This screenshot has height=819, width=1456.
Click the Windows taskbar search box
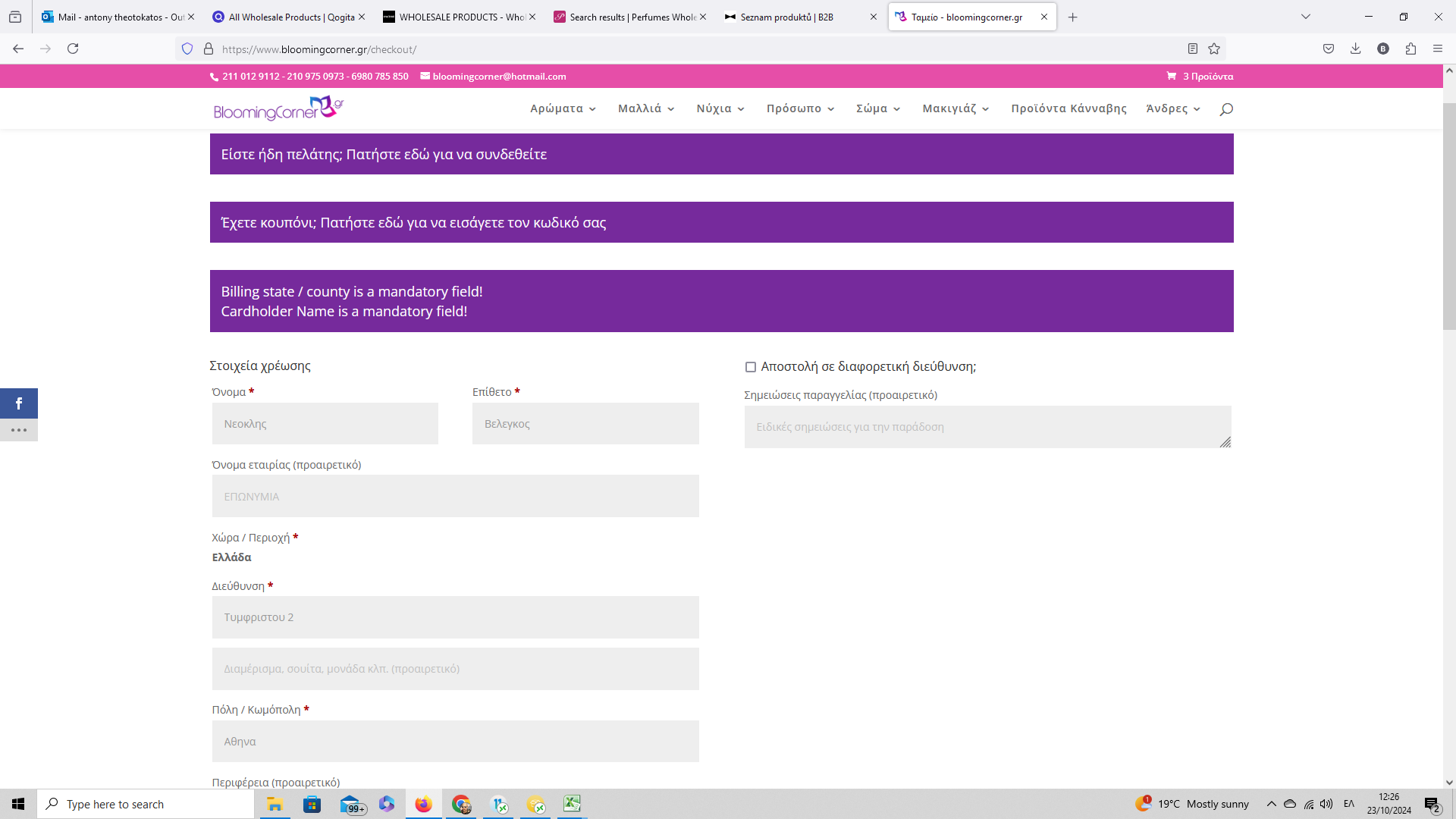146,804
